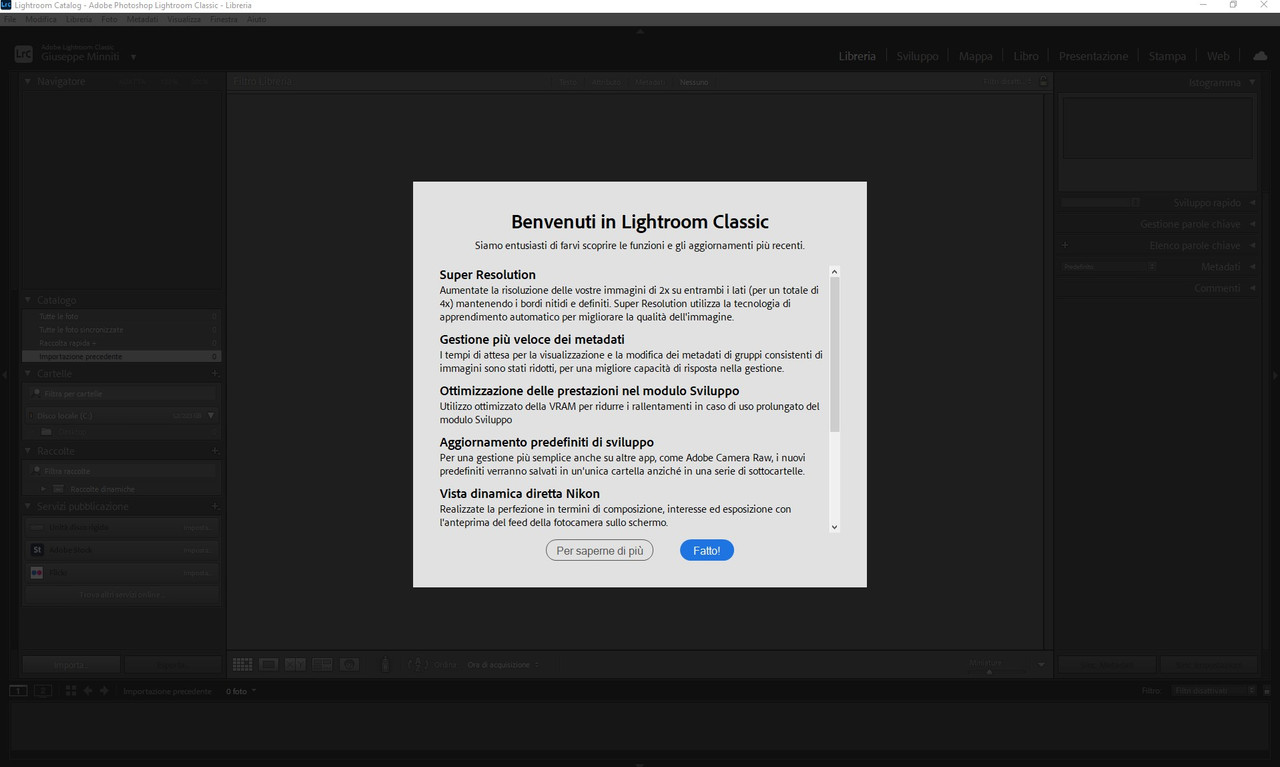The height and width of the screenshot is (767, 1280).
Task: Open the Visualizza menu
Action: tap(184, 19)
